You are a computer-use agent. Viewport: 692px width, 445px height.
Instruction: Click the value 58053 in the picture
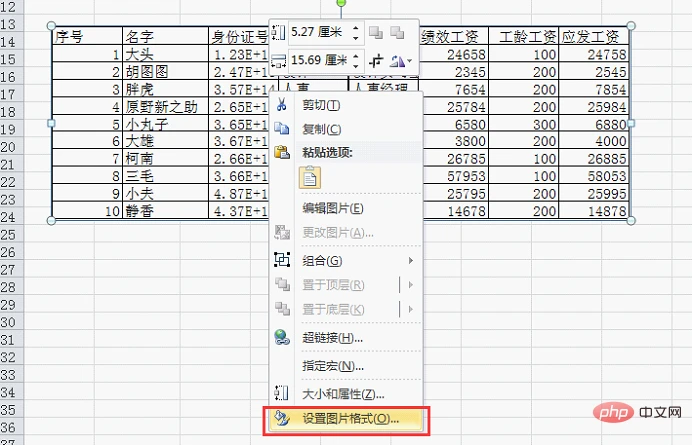[x=607, y=176]
